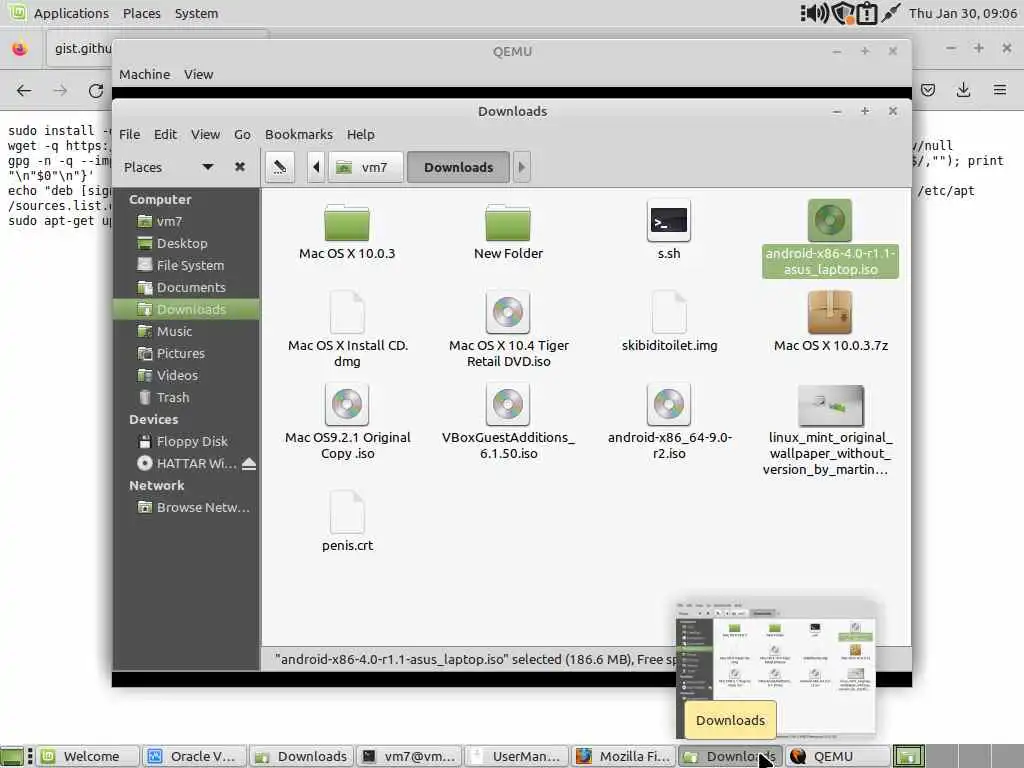Switch to Oracle V... taskbar window
The width and height of the screenshot is (1024, 768).
[195, 756]
